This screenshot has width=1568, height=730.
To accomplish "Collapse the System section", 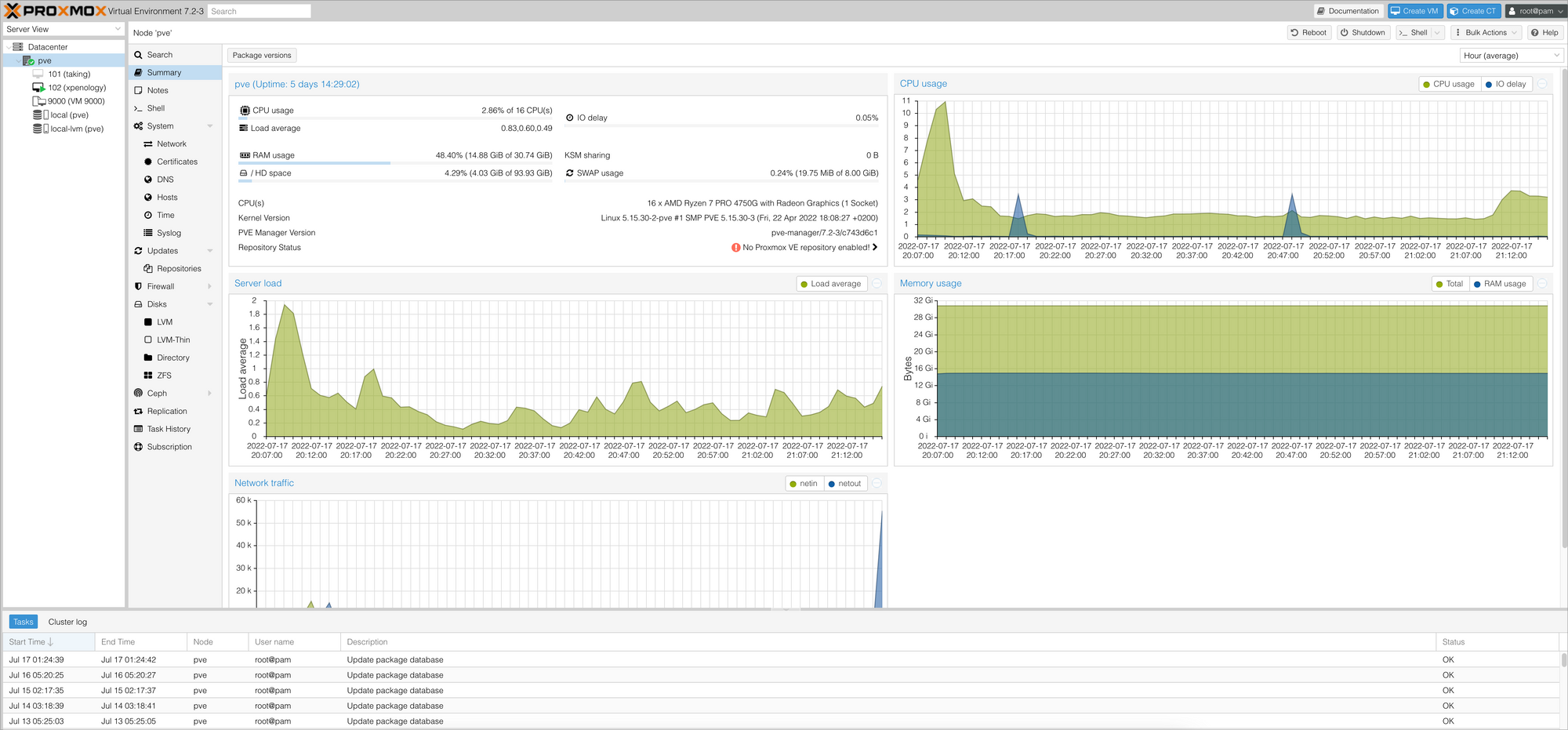I will (210, 126).
